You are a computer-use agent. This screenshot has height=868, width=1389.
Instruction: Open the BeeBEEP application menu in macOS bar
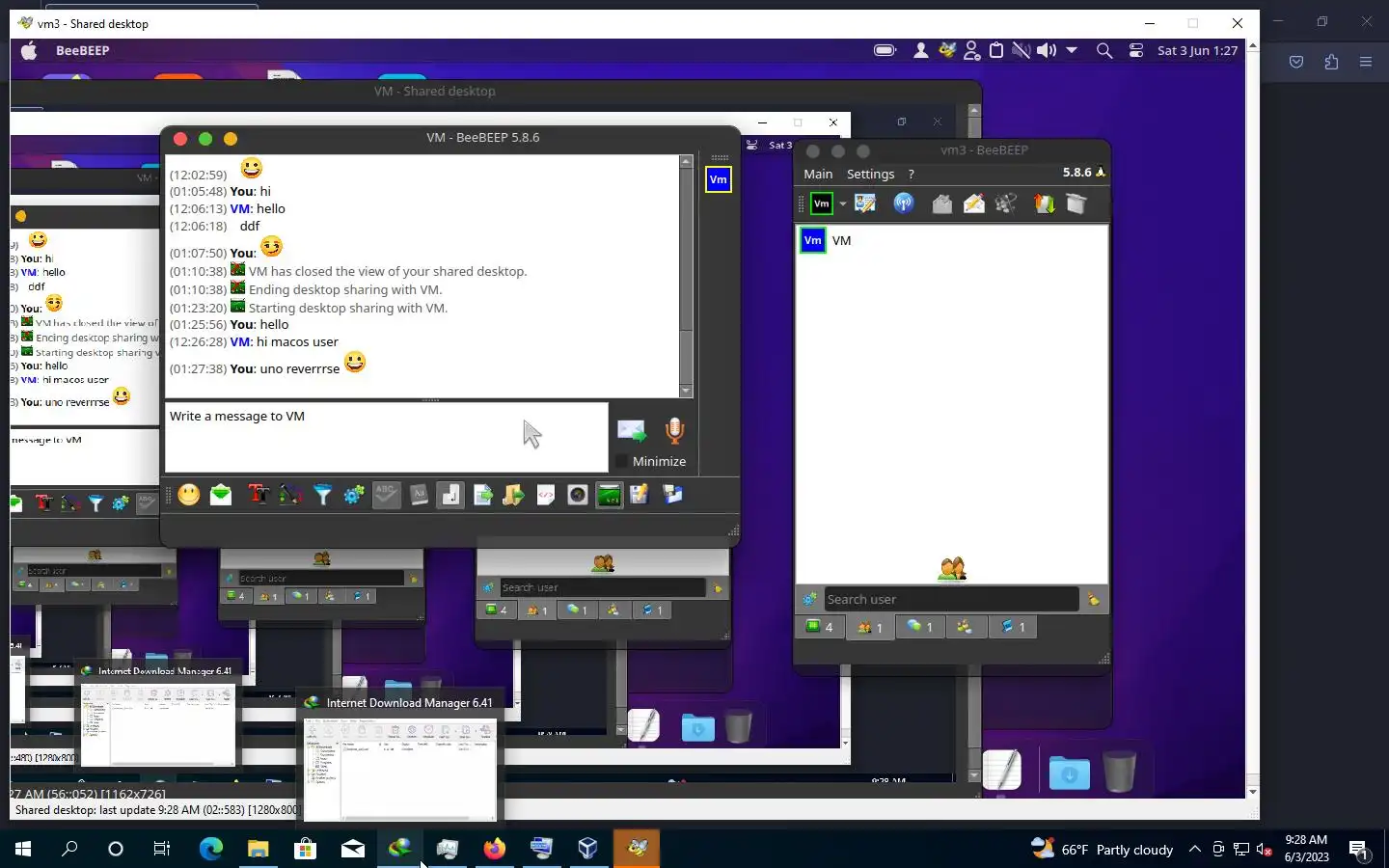tap(82, 50)
